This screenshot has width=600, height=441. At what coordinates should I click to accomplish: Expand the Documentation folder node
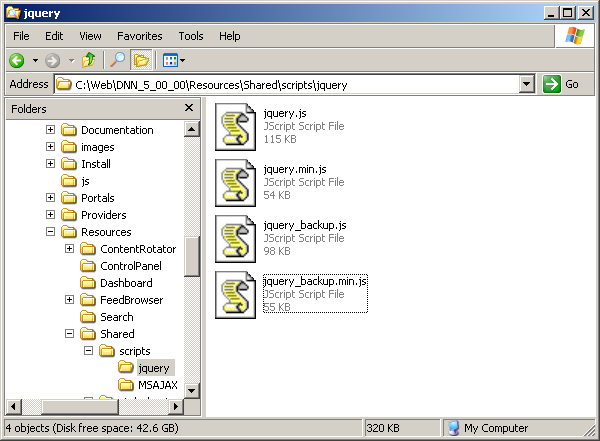50,129
